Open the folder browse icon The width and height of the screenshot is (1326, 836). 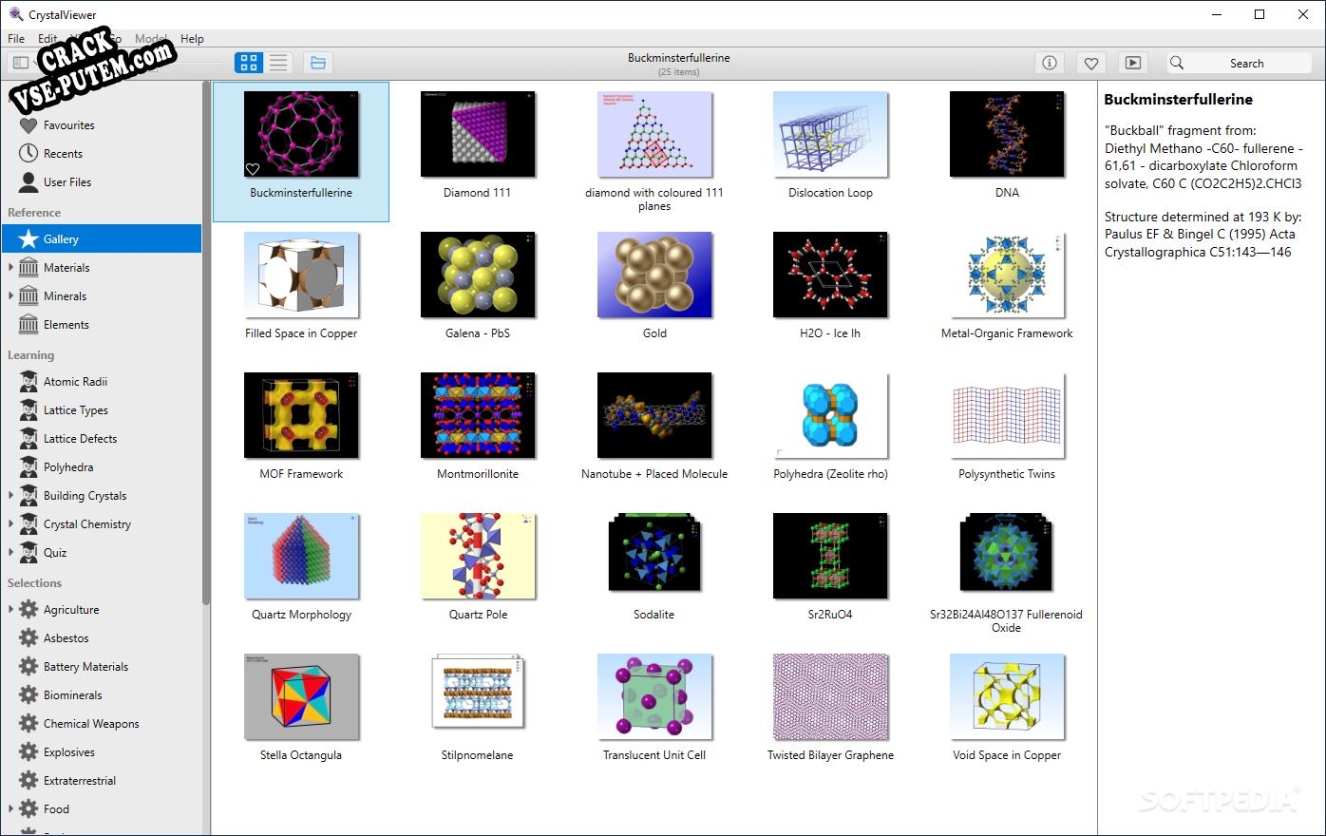pos(318,63)
